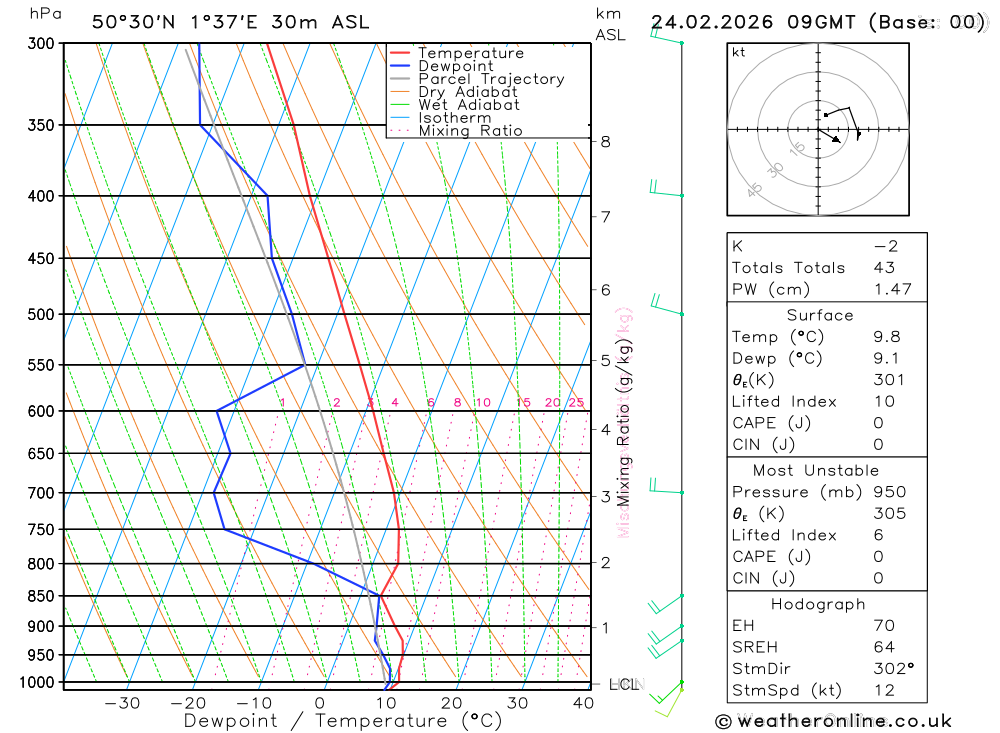Click the Hodograph section heading
The height and width of the screenshot is (733, 1000).
[x=818, y=605]
